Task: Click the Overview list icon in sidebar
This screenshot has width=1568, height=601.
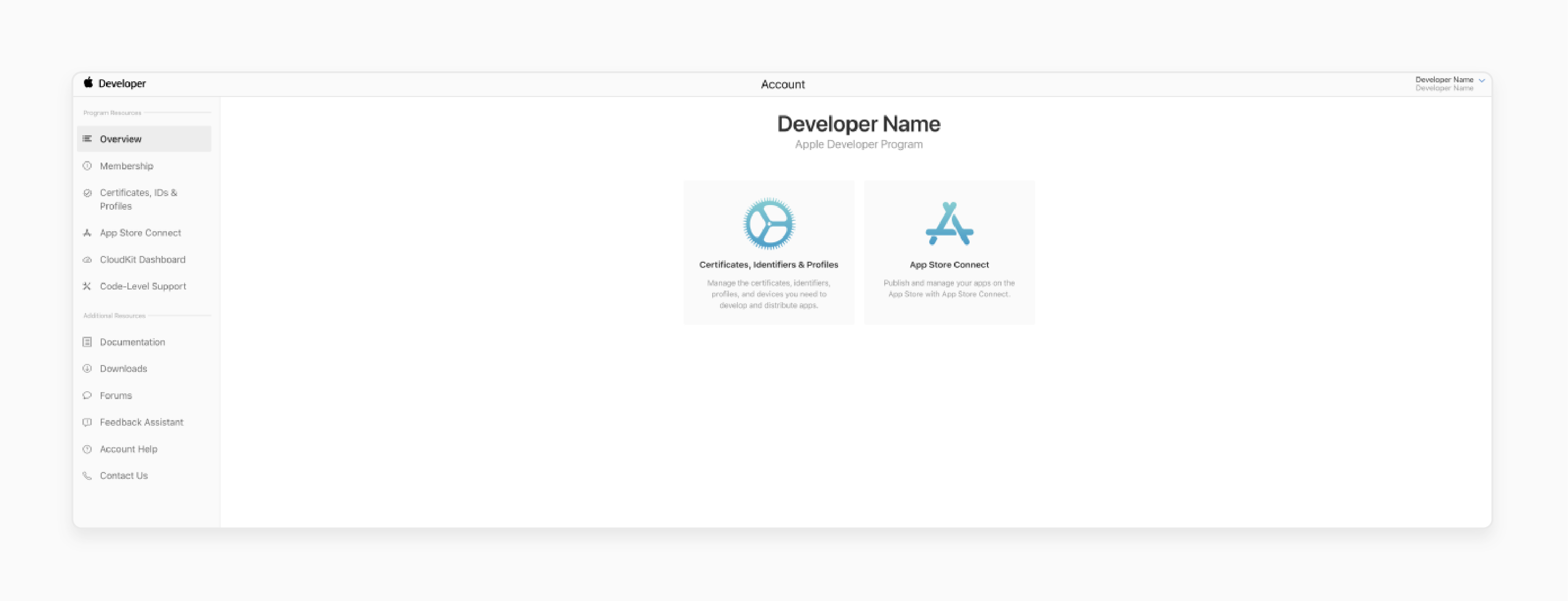Action: point(87,139)
